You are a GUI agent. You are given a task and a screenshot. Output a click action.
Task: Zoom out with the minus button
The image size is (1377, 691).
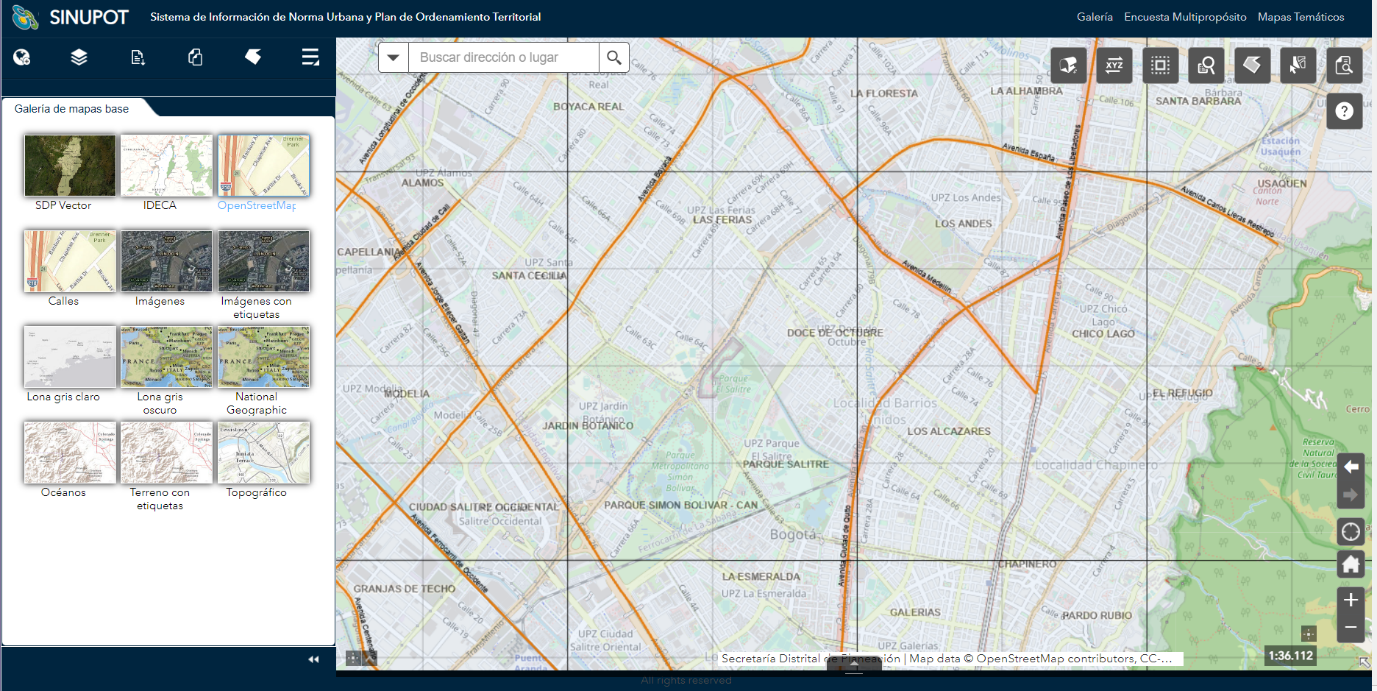1351,628
